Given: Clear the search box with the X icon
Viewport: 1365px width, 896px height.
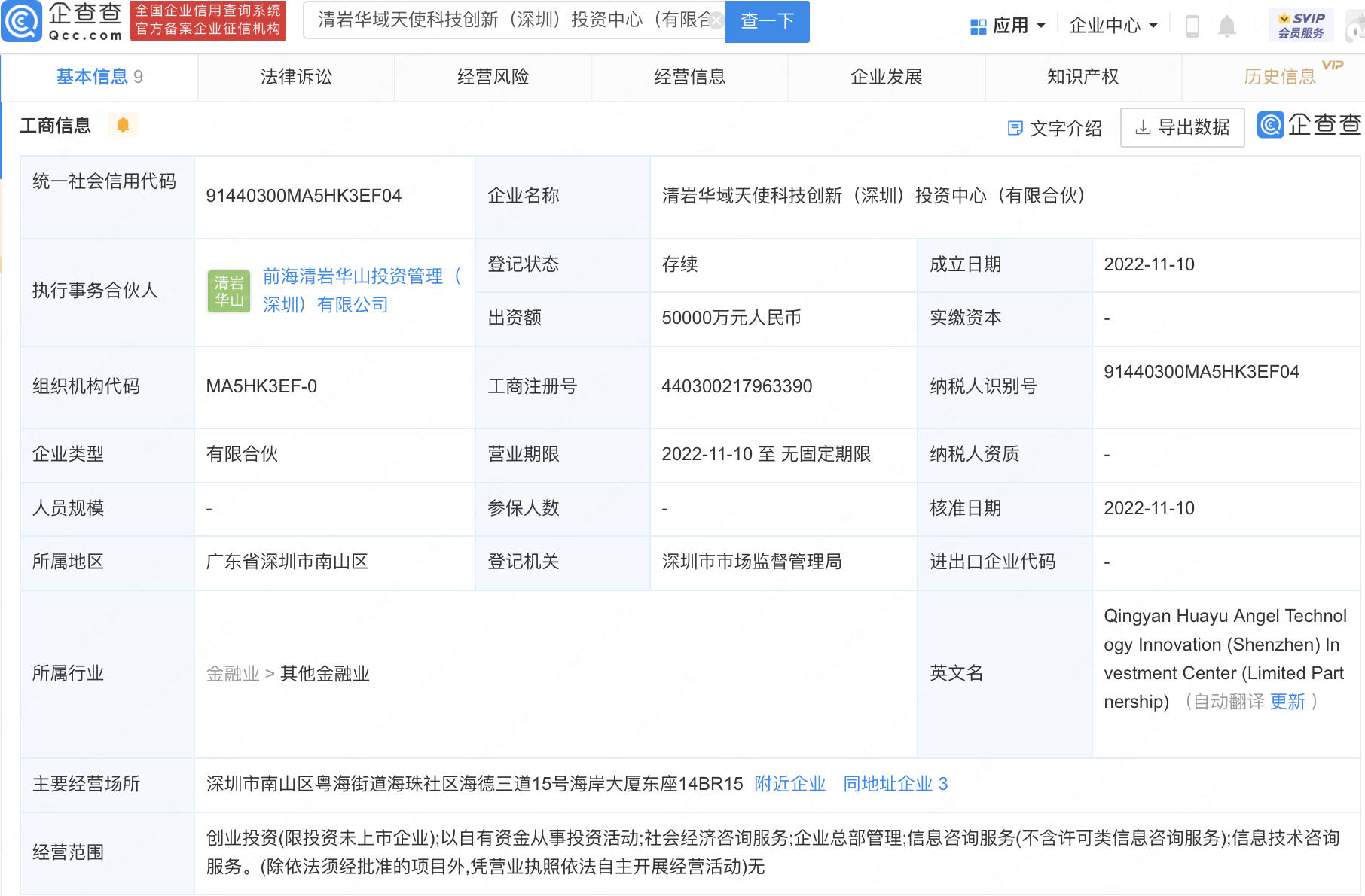Looking at the screenshot, I should point(716,20).
